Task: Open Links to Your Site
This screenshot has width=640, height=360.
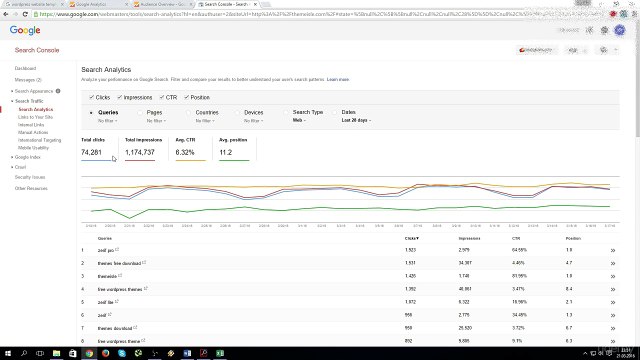Action: point(36,117)
